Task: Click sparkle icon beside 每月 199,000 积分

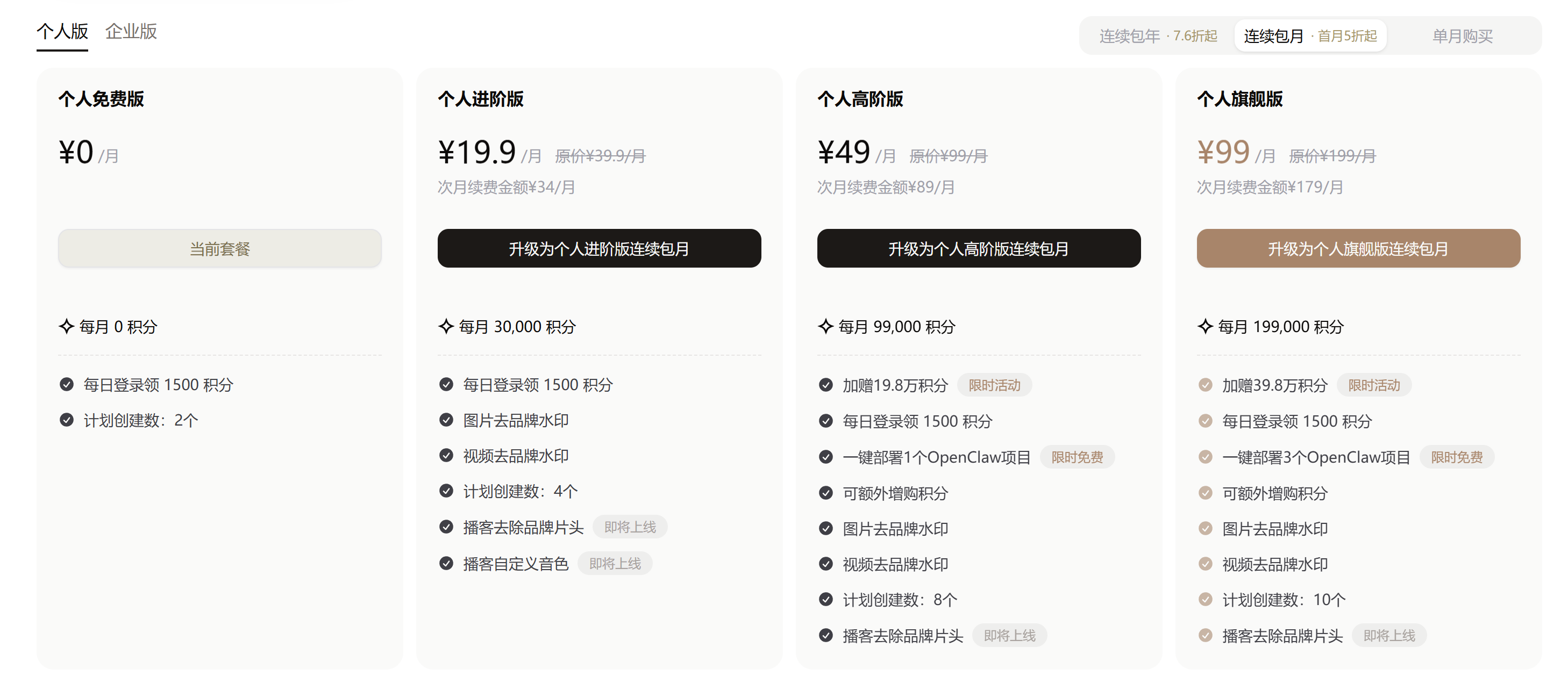Action: tap(1205, 327)
